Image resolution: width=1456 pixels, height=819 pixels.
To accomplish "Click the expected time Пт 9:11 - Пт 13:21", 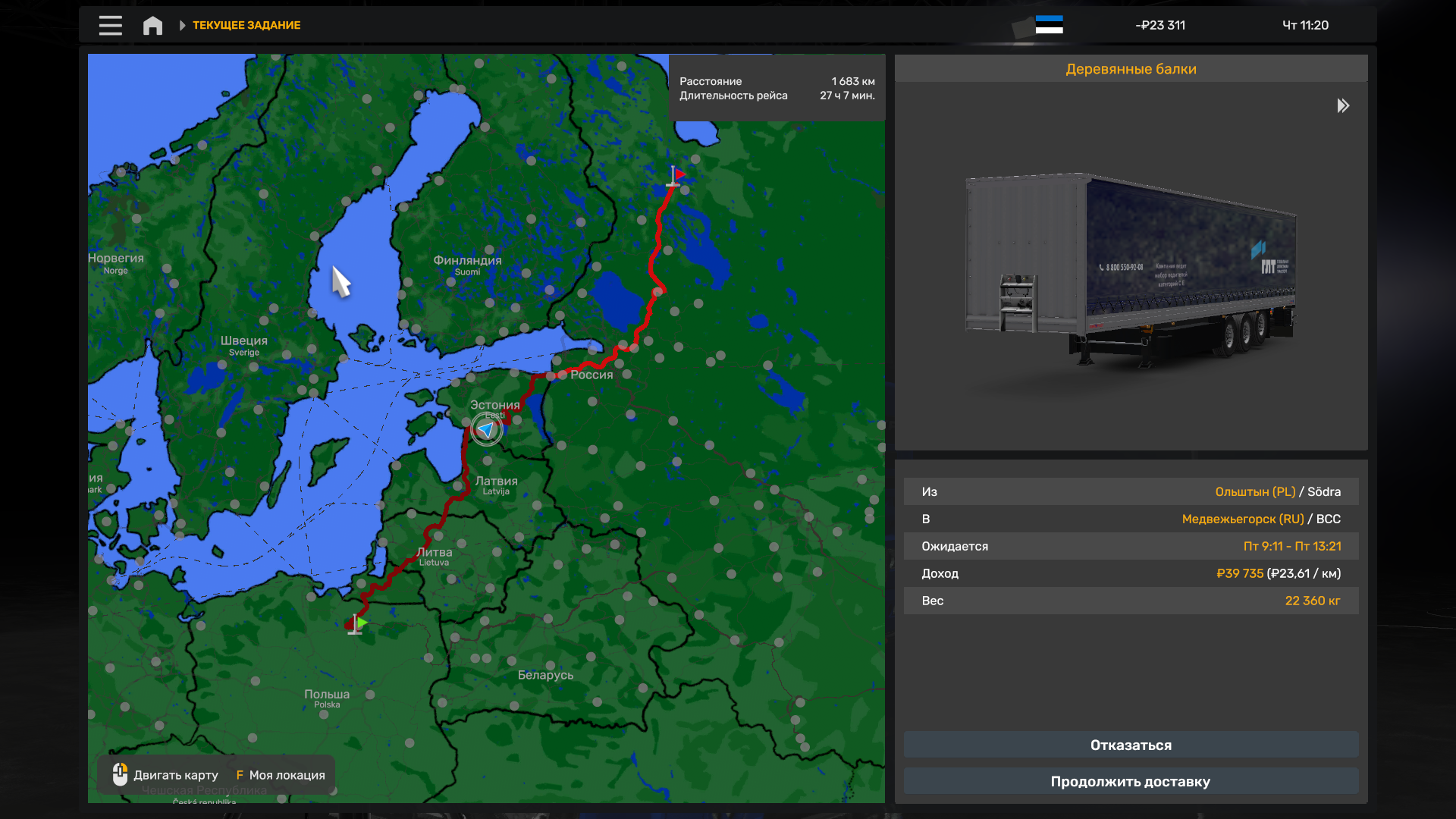I will point(1292,546).
